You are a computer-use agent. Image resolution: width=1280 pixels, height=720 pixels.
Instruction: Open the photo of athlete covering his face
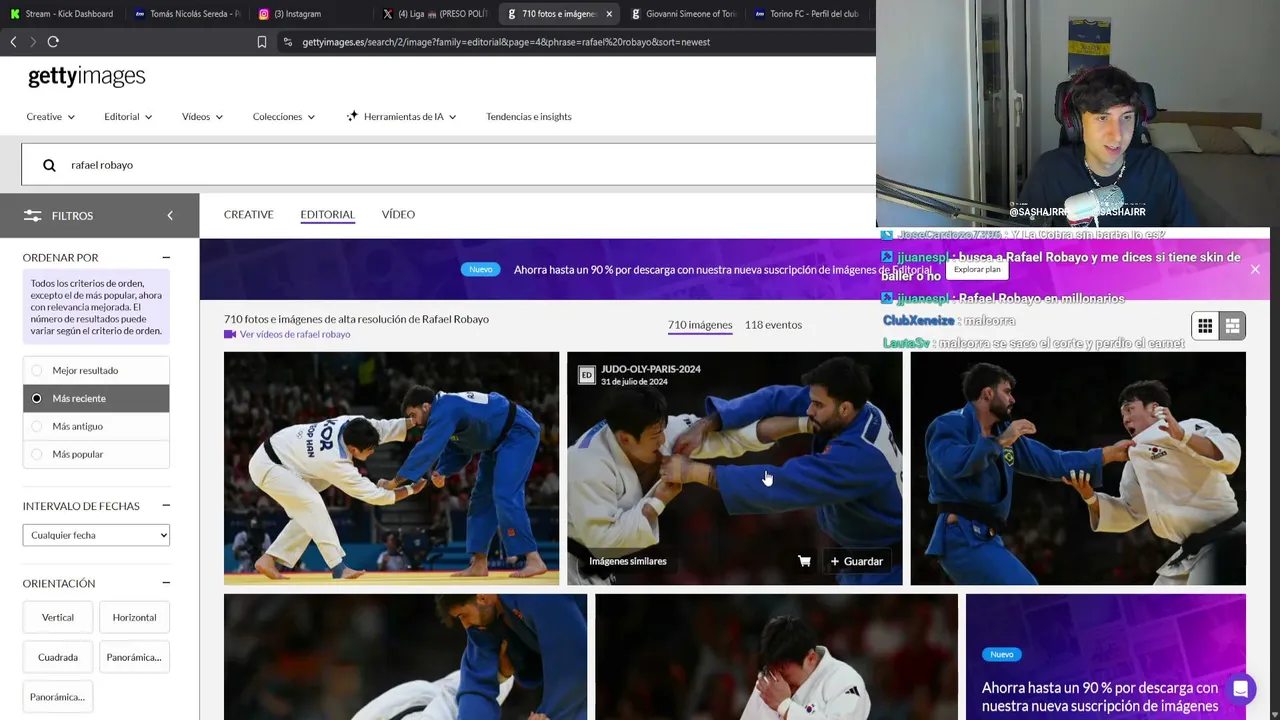(x=776, y=657)
